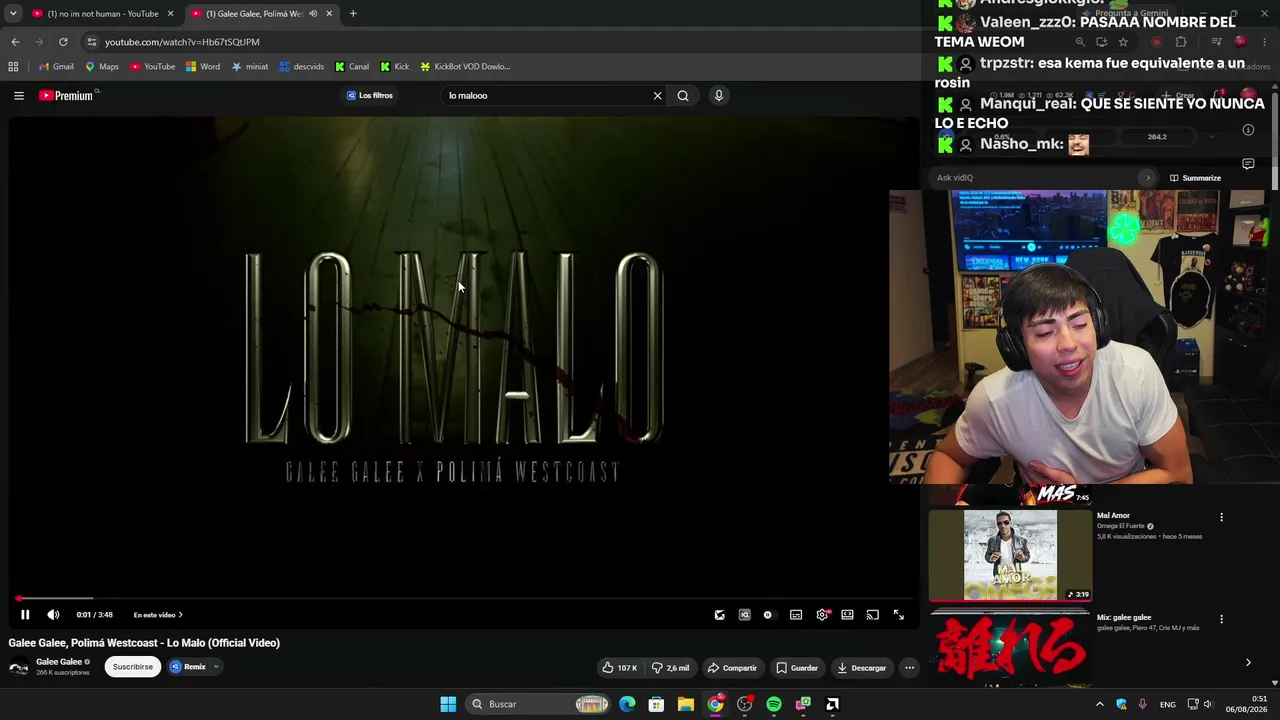
Task: Open the 'Los filtros' button
Action: coord(370,96)
